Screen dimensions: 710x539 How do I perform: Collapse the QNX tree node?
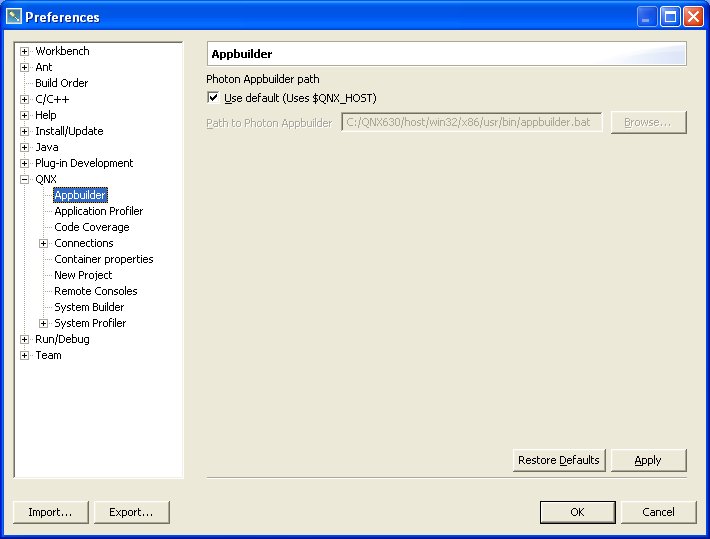pyautogui.click(x=25, y=179)
